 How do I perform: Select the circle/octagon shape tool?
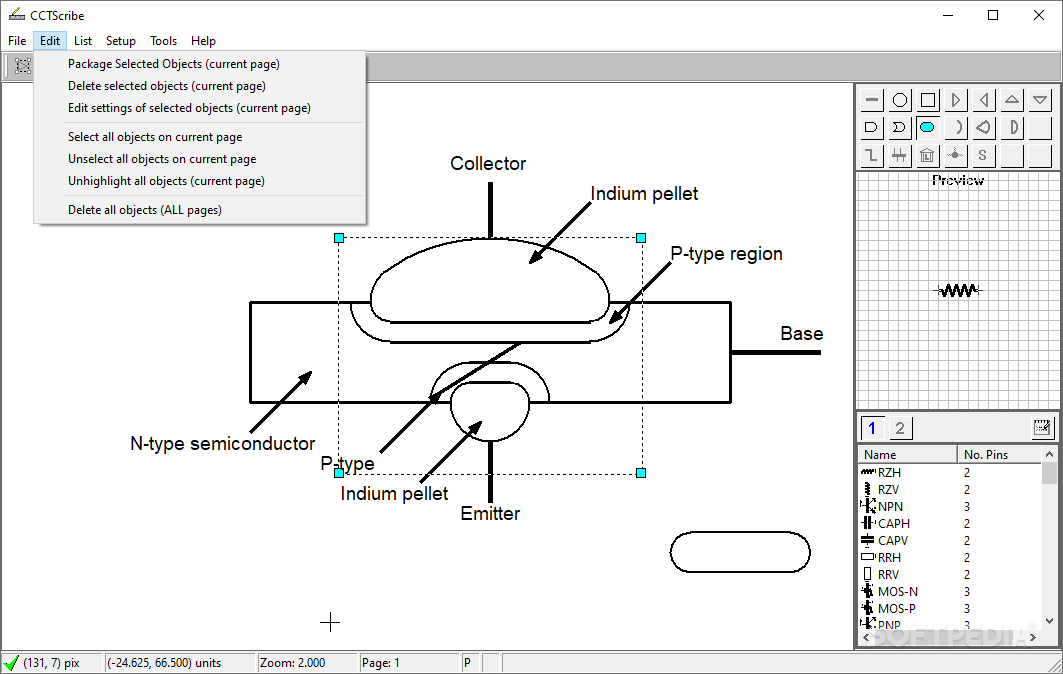click(900, 100)
